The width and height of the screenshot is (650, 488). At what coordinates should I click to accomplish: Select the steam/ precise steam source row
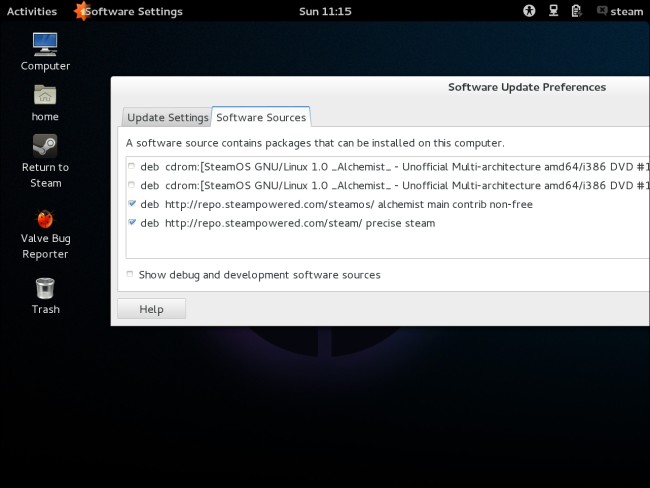click(388, 223)
